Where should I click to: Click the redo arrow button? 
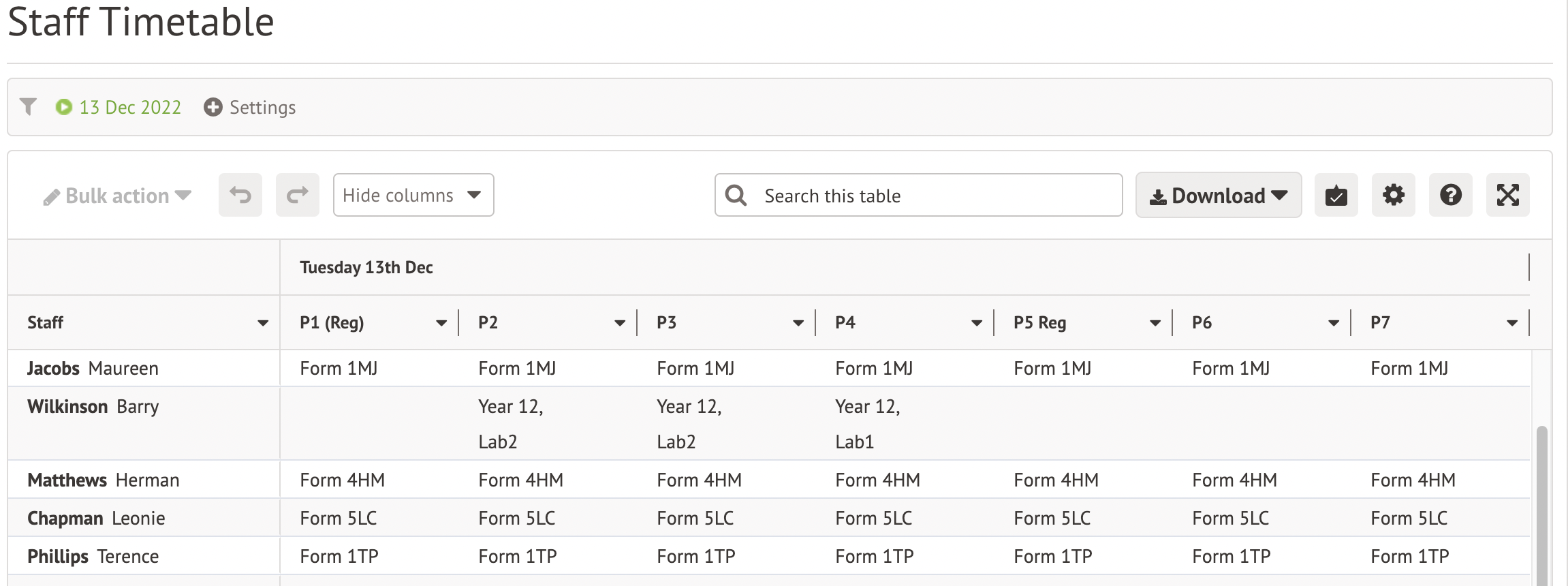coord(297,196)
